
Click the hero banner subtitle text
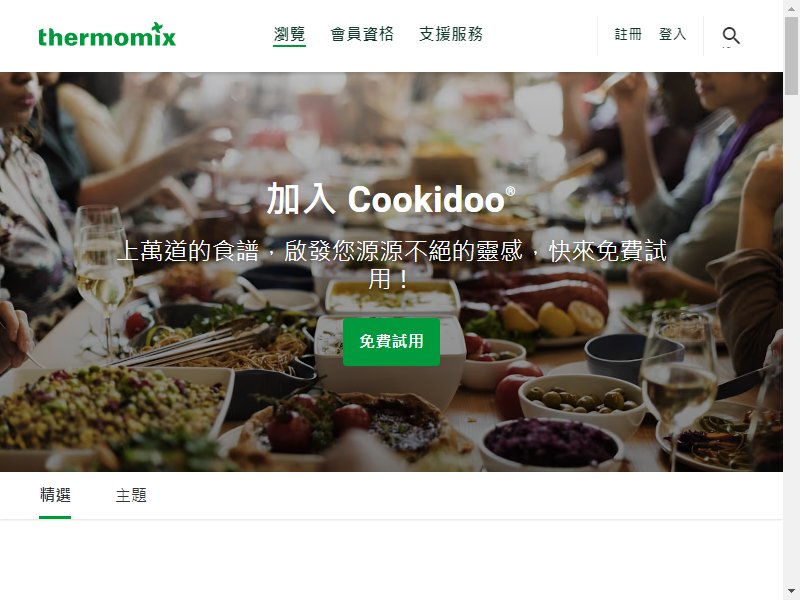point(391,265)
